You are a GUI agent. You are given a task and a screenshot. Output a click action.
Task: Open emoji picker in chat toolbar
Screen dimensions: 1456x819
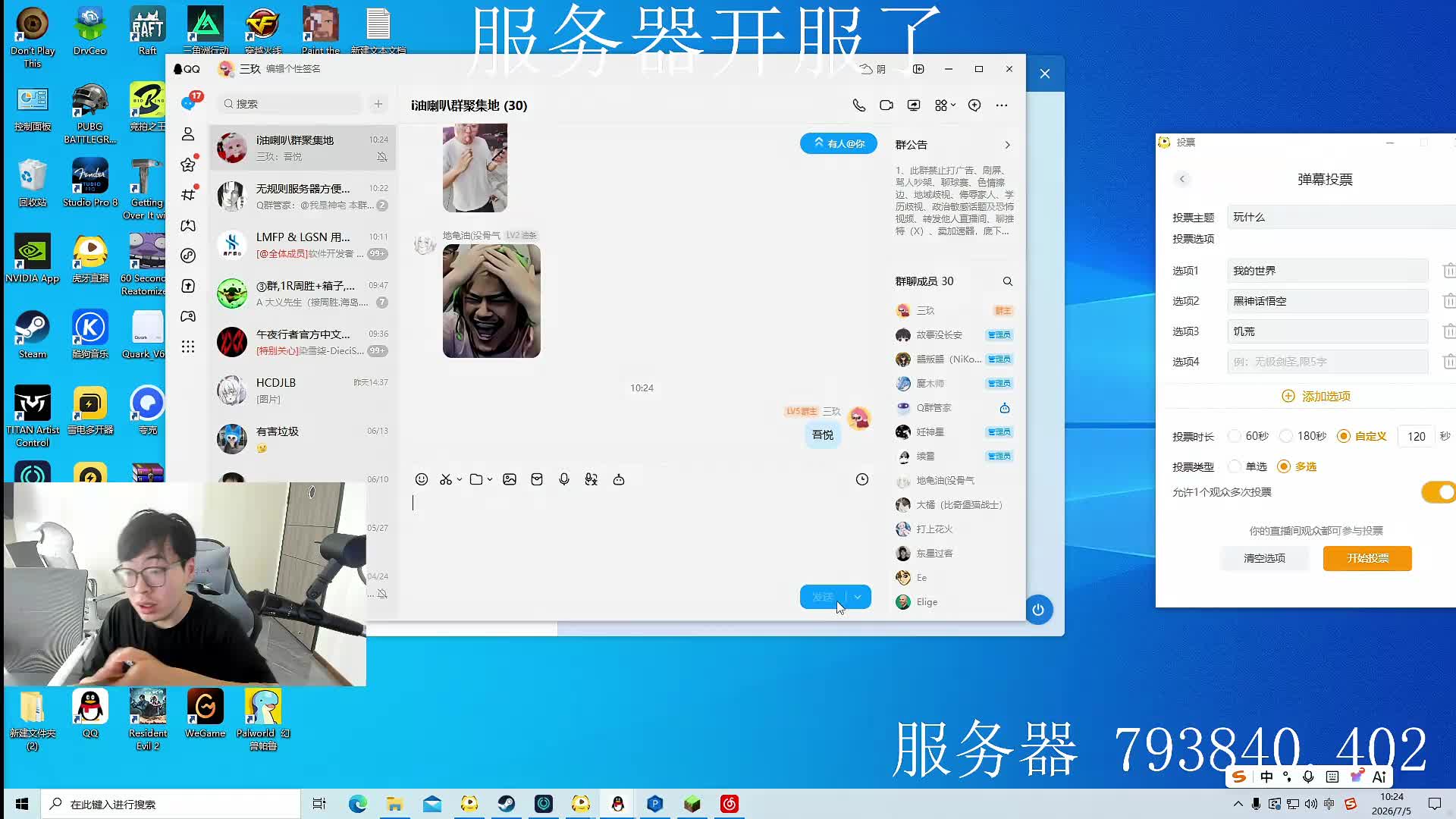pyautogui.click(x=422, y=479)
